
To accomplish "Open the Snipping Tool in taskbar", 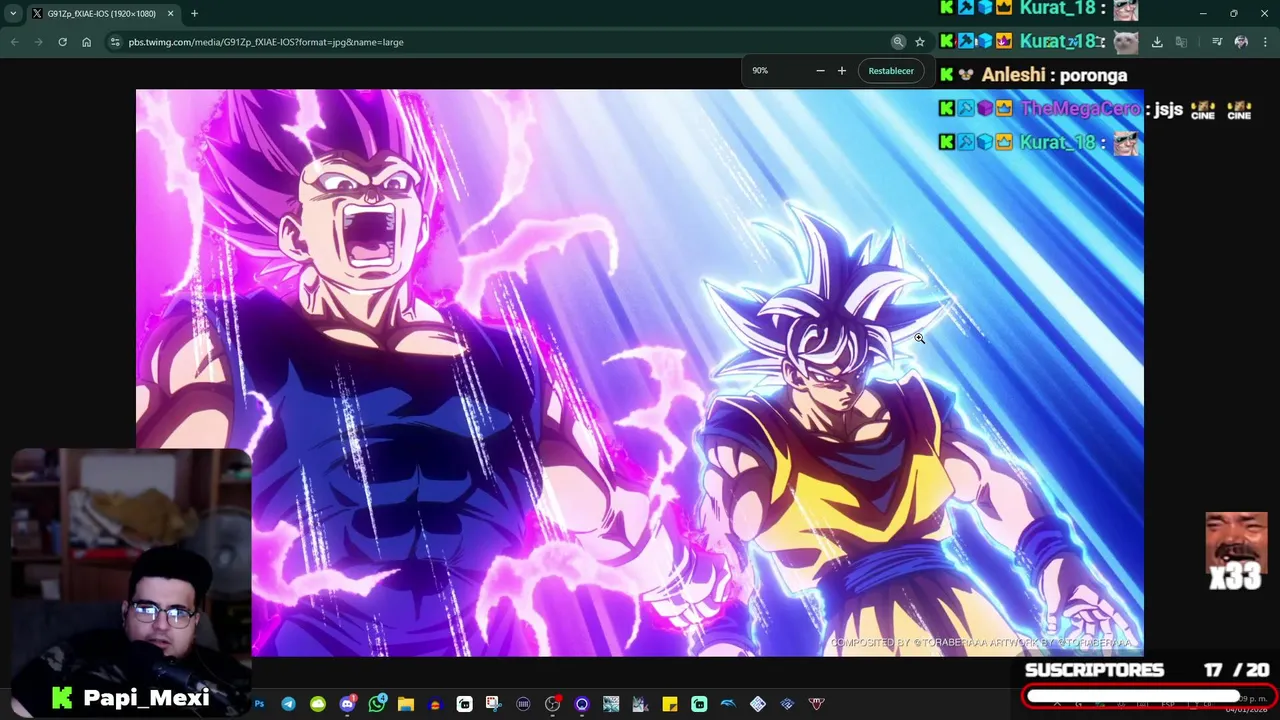I will click(493, 704).
